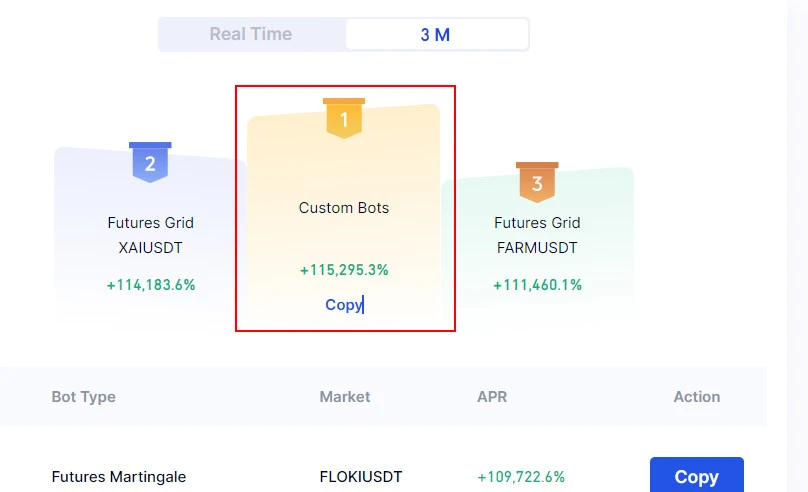Image resolution: width=808 pixels, height=492 pixels.
Task: Click the XAIUSDT pair label
Action: click(150, 248)
